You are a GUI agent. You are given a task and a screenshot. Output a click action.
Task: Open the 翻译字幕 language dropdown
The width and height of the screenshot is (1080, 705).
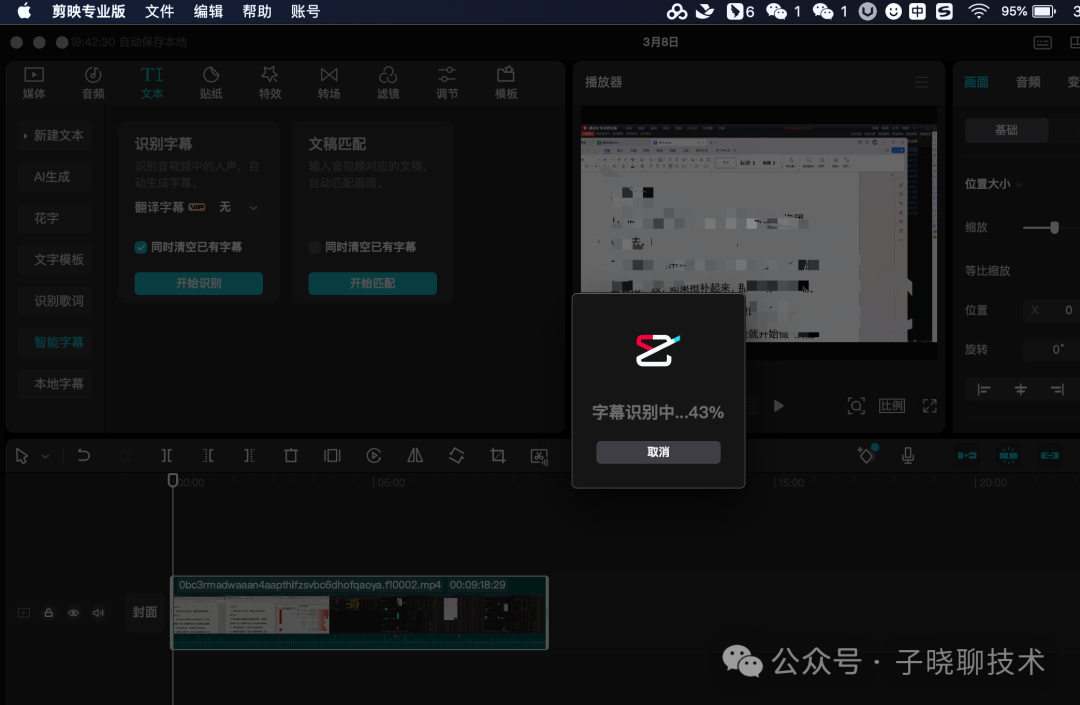[238, 207]
